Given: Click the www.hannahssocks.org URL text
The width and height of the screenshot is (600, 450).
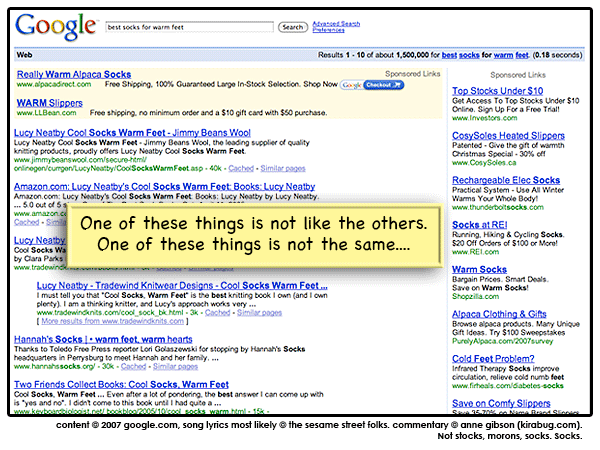Looking at the screenshot, I should pos(54,367).
